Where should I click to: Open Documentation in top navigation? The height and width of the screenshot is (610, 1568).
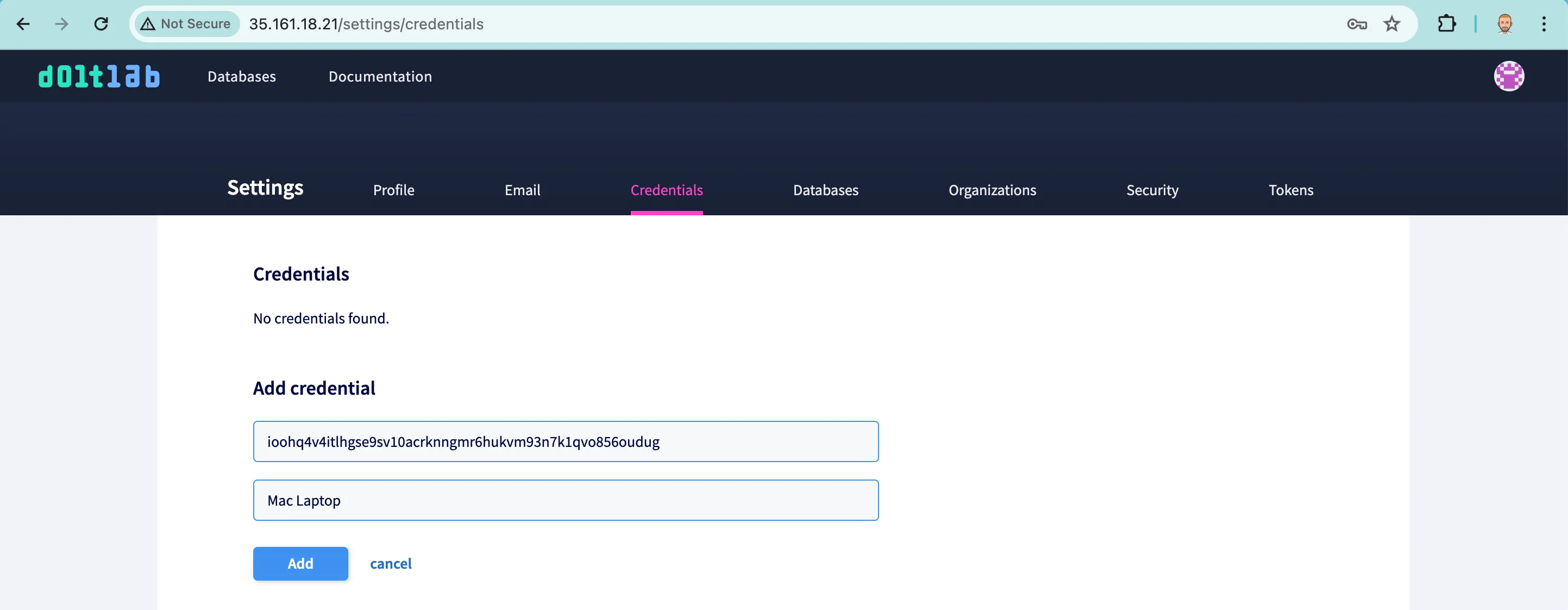(380, 77)
